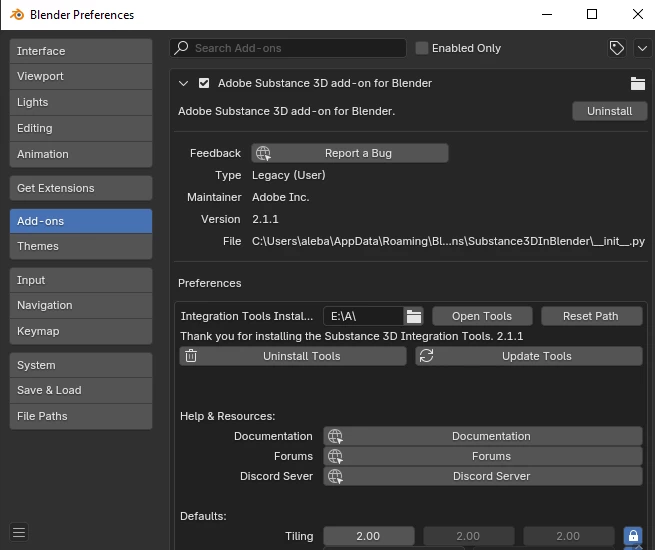Screen dimensions: 655x550
Task: Open the Discord Server link button
Action: (x=483, y=476)
